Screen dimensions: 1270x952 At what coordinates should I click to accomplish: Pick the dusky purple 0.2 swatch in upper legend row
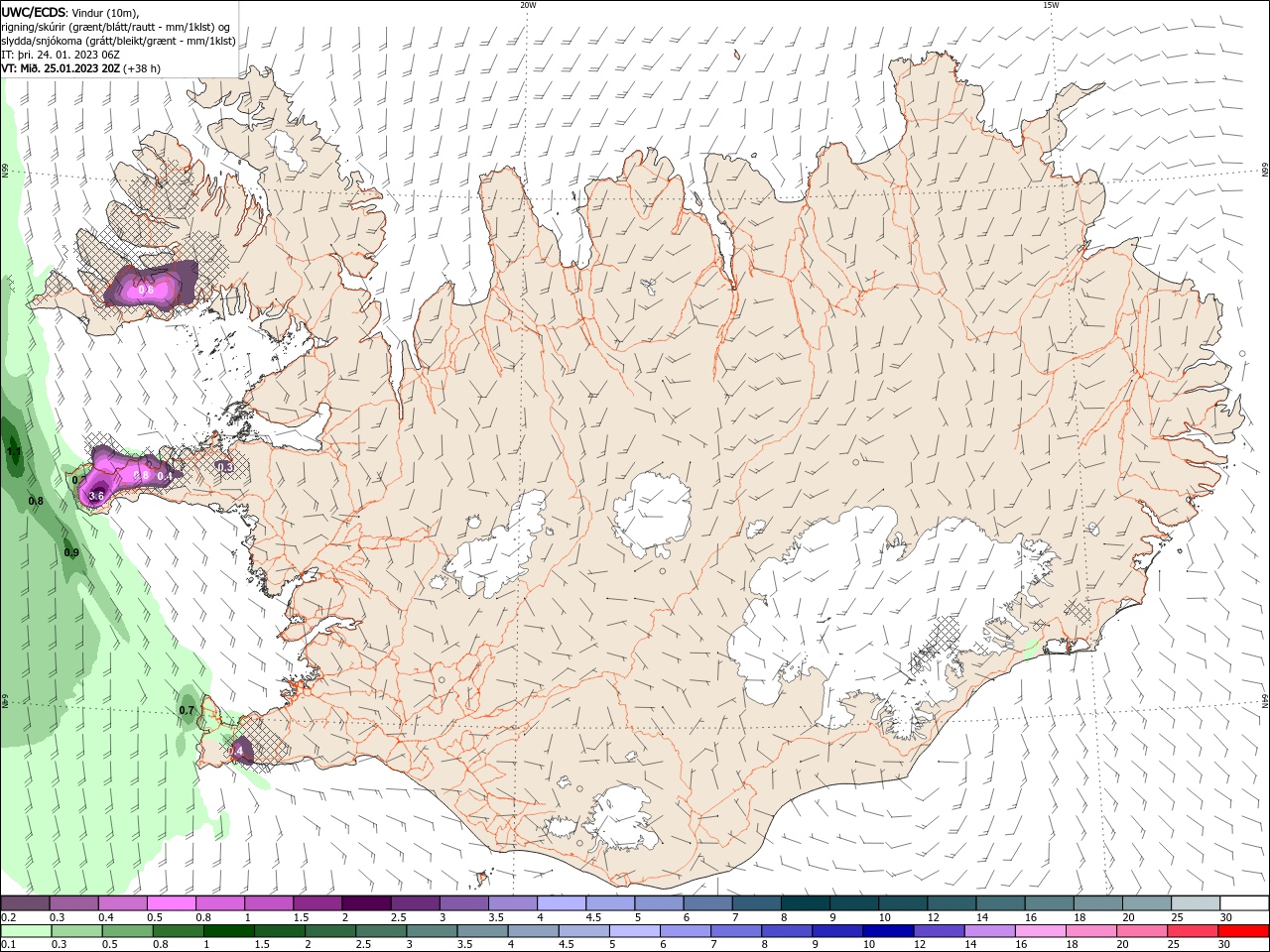point(26,903)
